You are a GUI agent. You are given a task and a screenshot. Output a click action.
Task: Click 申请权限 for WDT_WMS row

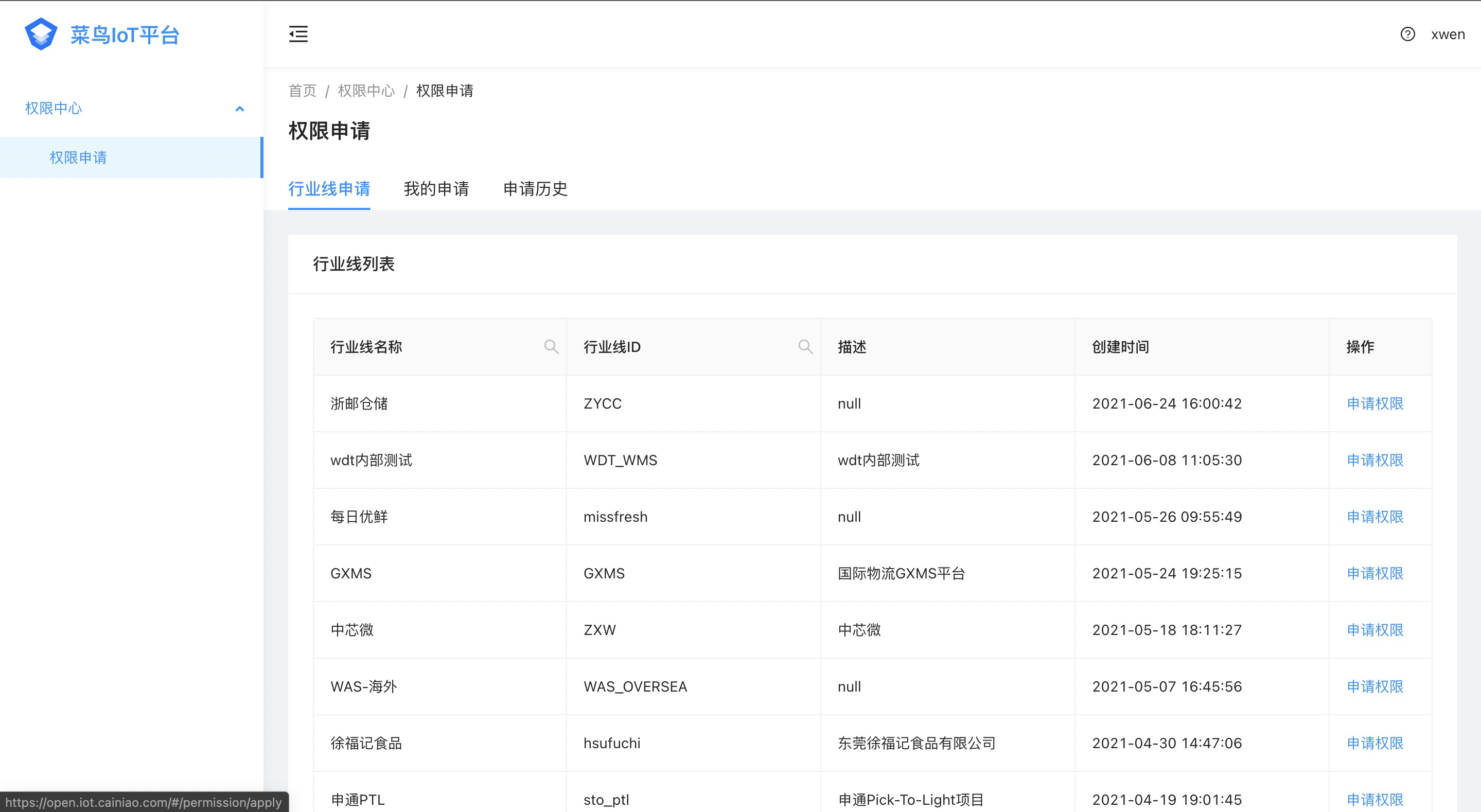pyautogui.click(x=1374, y=460)
